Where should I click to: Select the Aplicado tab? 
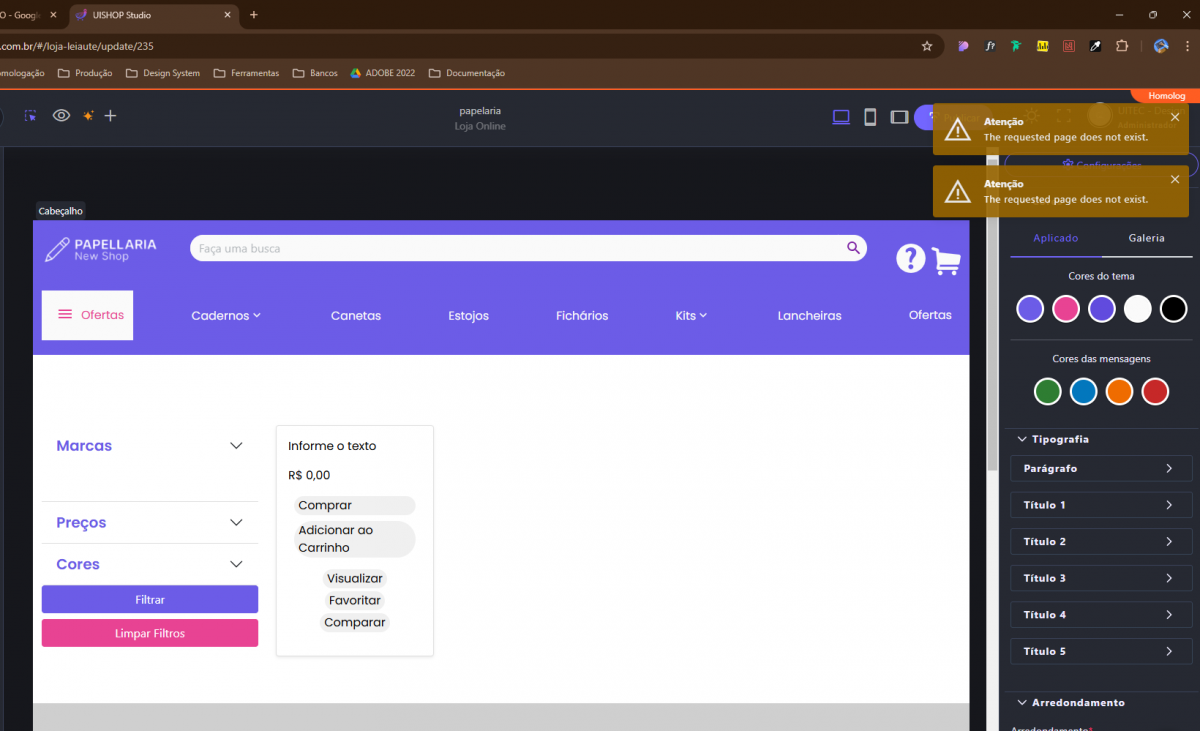coord(1055,238)
